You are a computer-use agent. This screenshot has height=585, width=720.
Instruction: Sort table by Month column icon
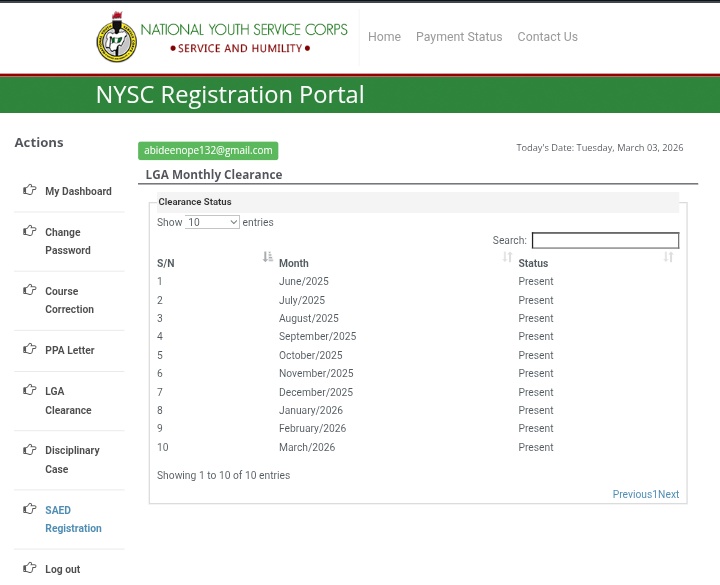click(507, 257)
